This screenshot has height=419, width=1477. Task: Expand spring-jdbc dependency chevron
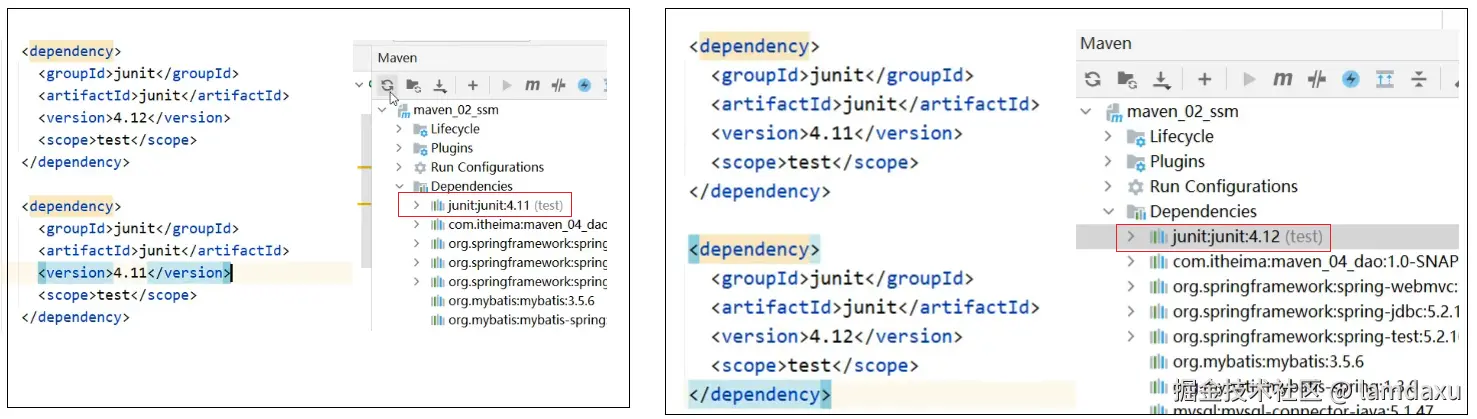pyautogui.click(x=1131, y=312)
